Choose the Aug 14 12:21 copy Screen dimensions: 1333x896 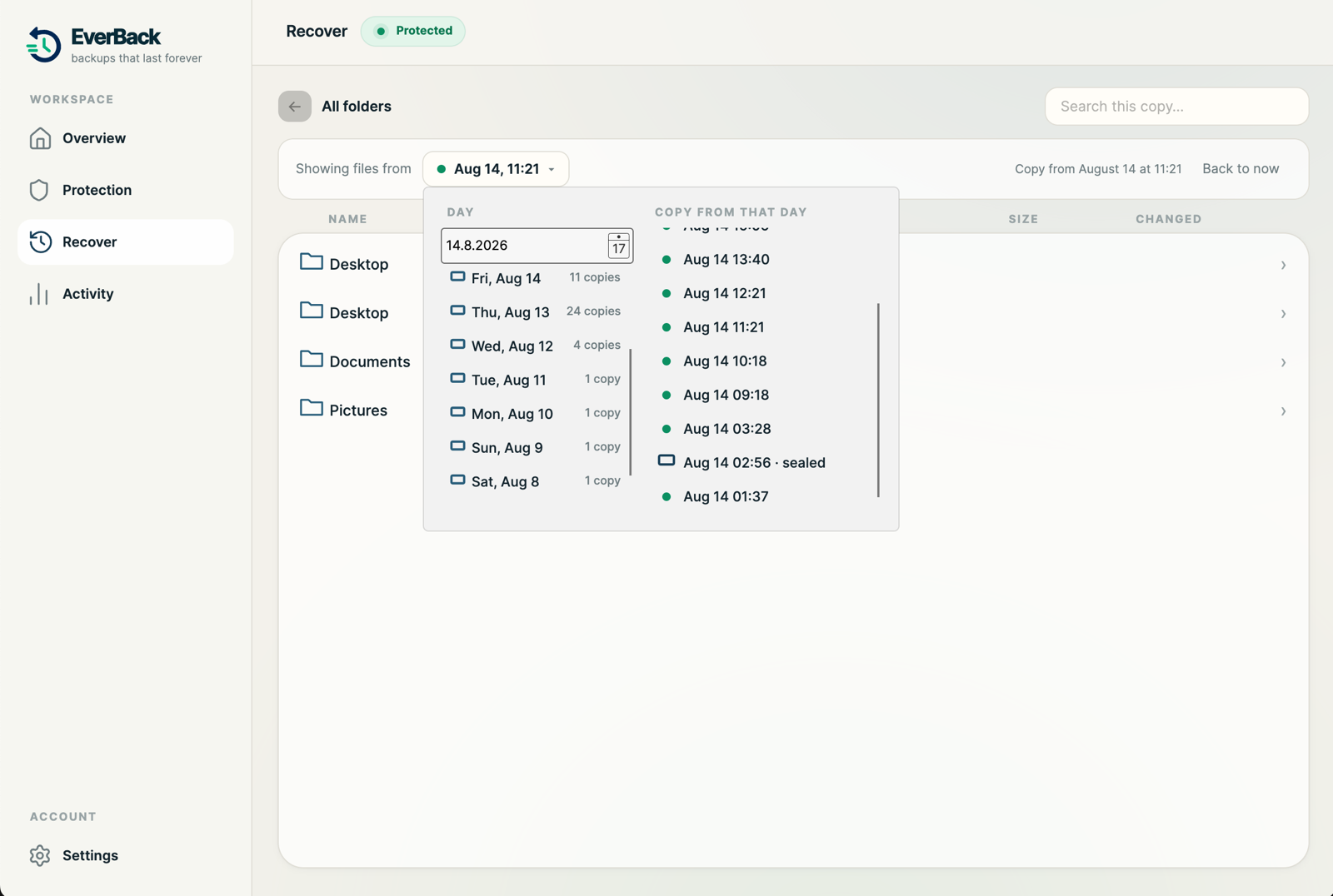[x=762, y=293]
